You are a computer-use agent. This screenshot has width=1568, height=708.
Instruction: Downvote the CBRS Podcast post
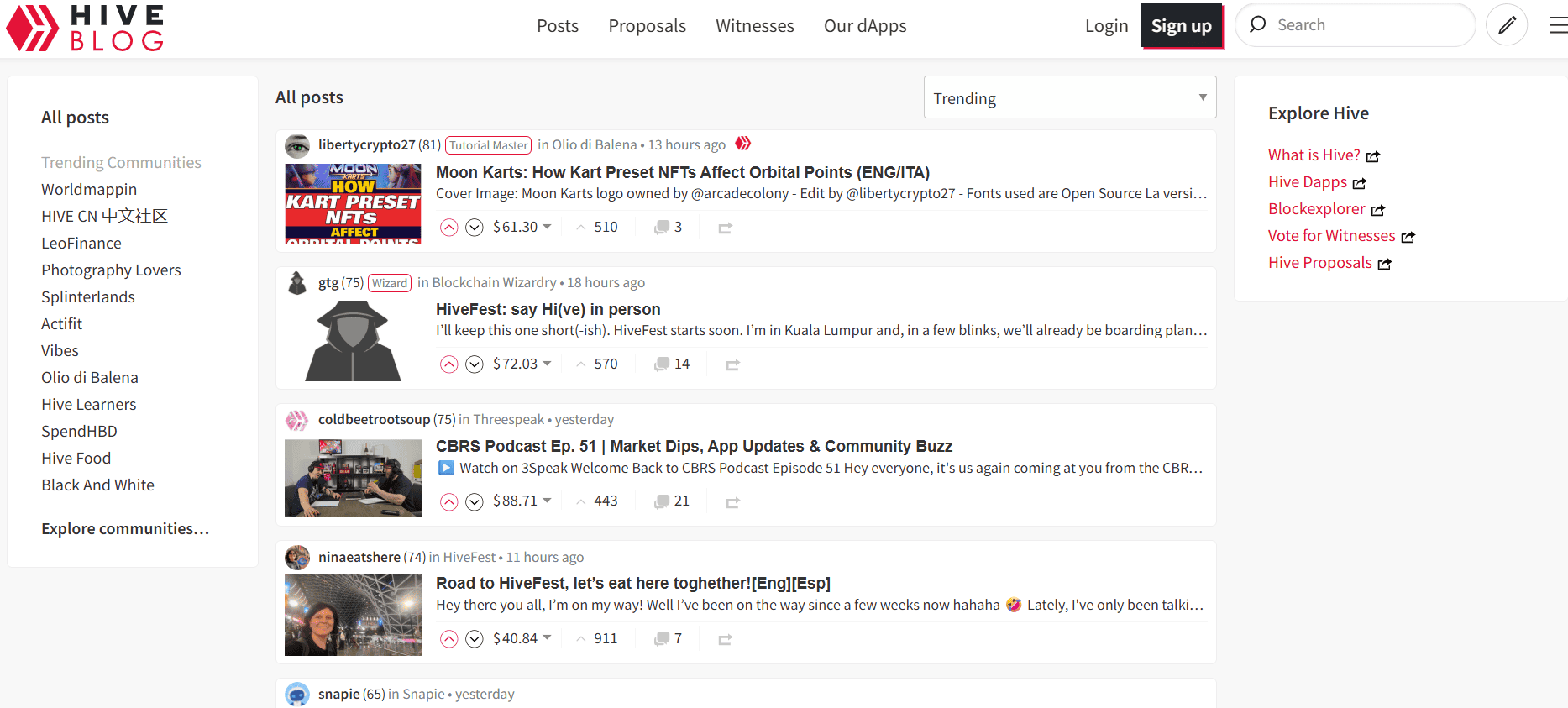475,502
